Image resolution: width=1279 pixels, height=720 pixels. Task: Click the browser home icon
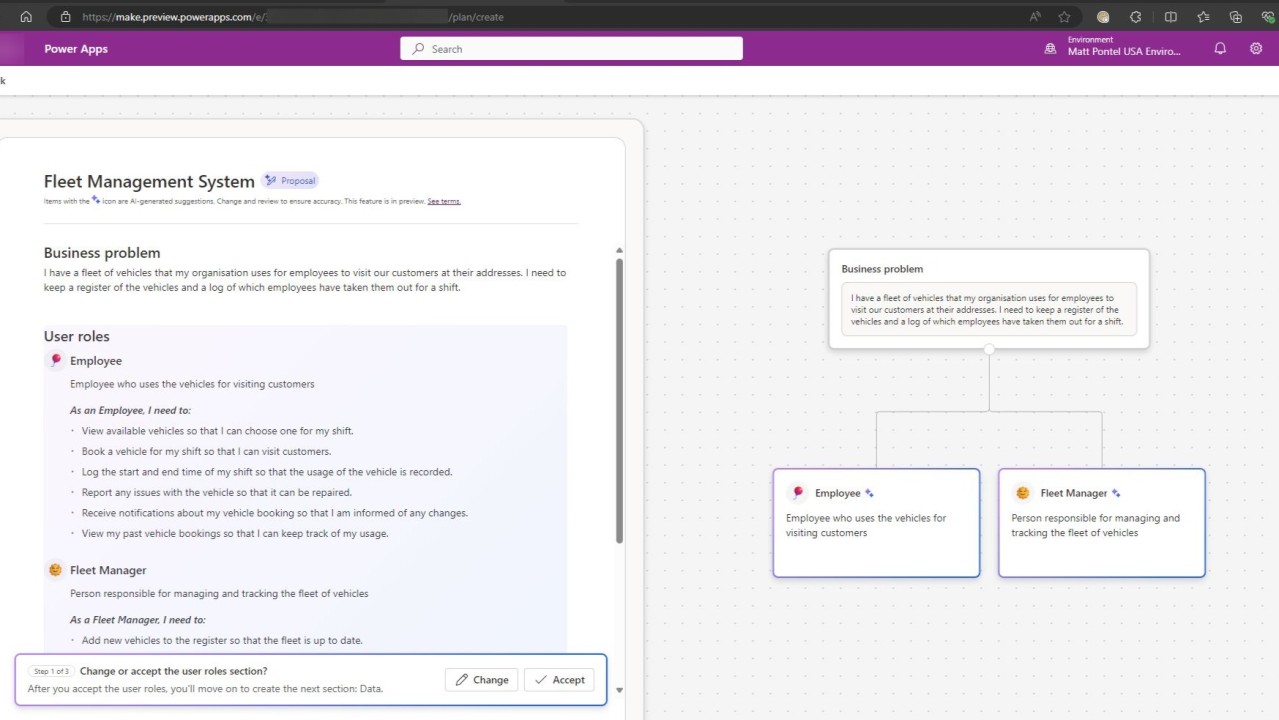coord(26,16)
